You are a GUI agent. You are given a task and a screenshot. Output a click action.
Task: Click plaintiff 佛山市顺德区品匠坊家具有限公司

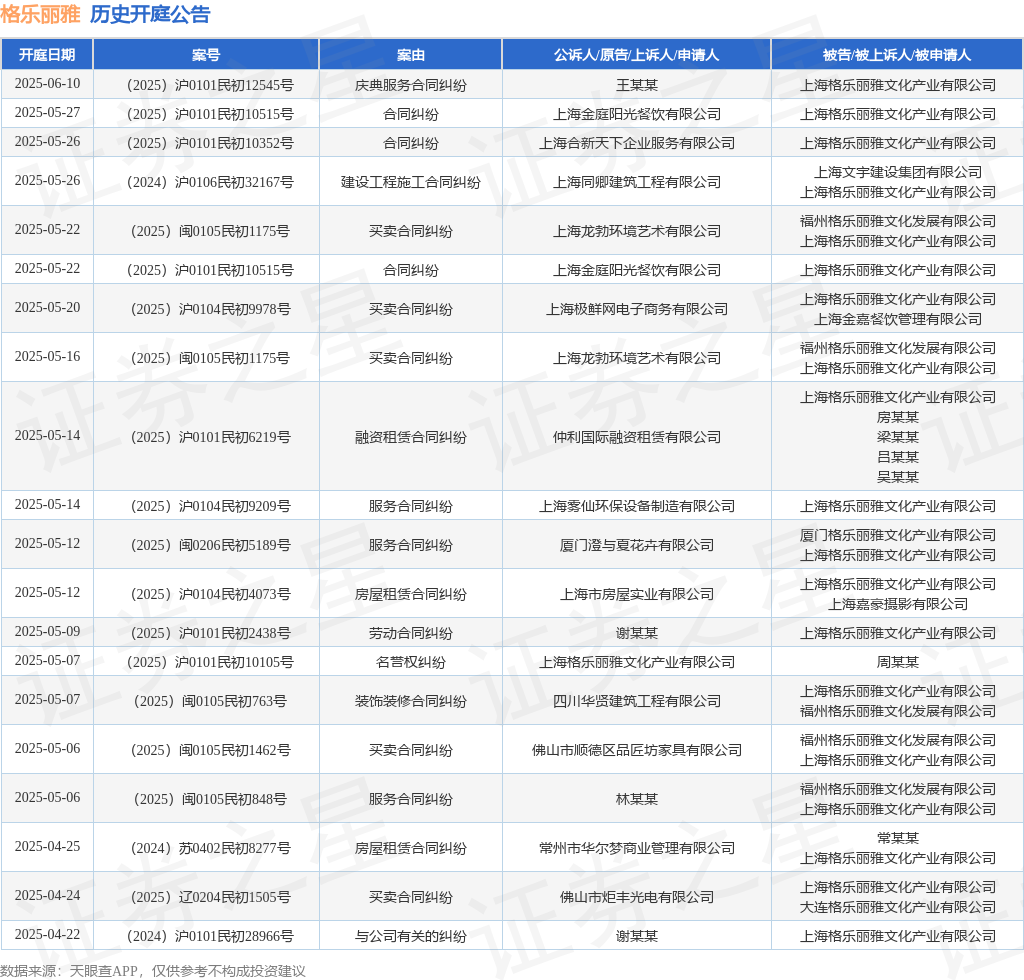click(x=637, y=751)
